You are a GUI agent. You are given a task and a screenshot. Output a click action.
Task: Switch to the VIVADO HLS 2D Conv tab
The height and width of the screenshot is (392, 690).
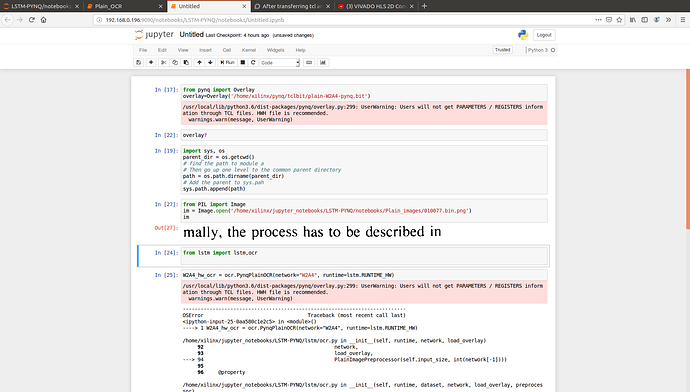coord(376,6)
